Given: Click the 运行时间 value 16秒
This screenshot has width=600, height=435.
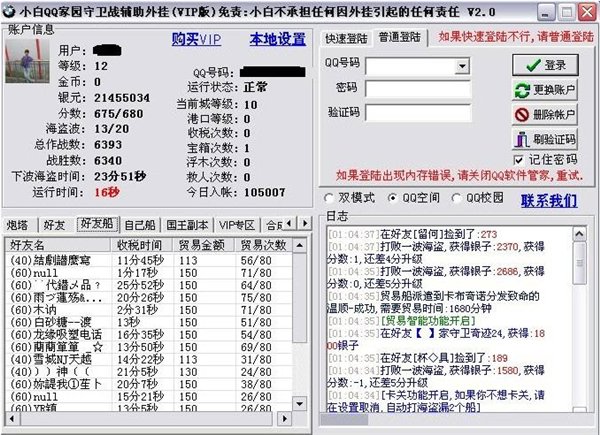Looking at the screenshot, I should click(x=107, y=192).
